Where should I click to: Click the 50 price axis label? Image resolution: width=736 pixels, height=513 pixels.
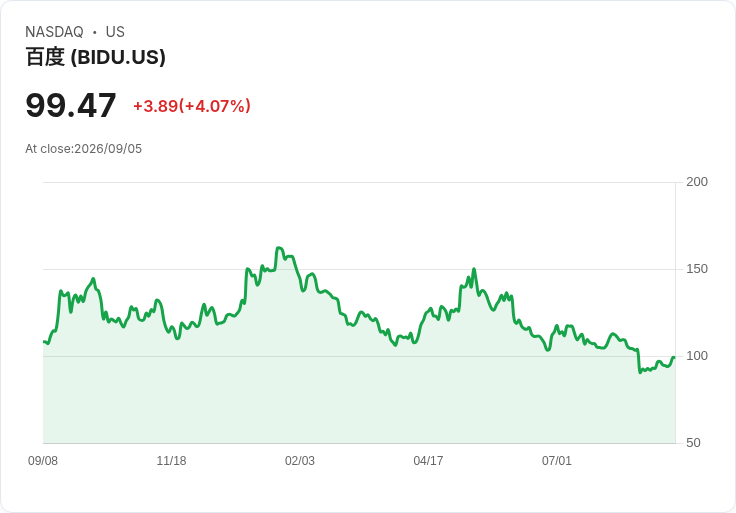click(x=693, y=443)
